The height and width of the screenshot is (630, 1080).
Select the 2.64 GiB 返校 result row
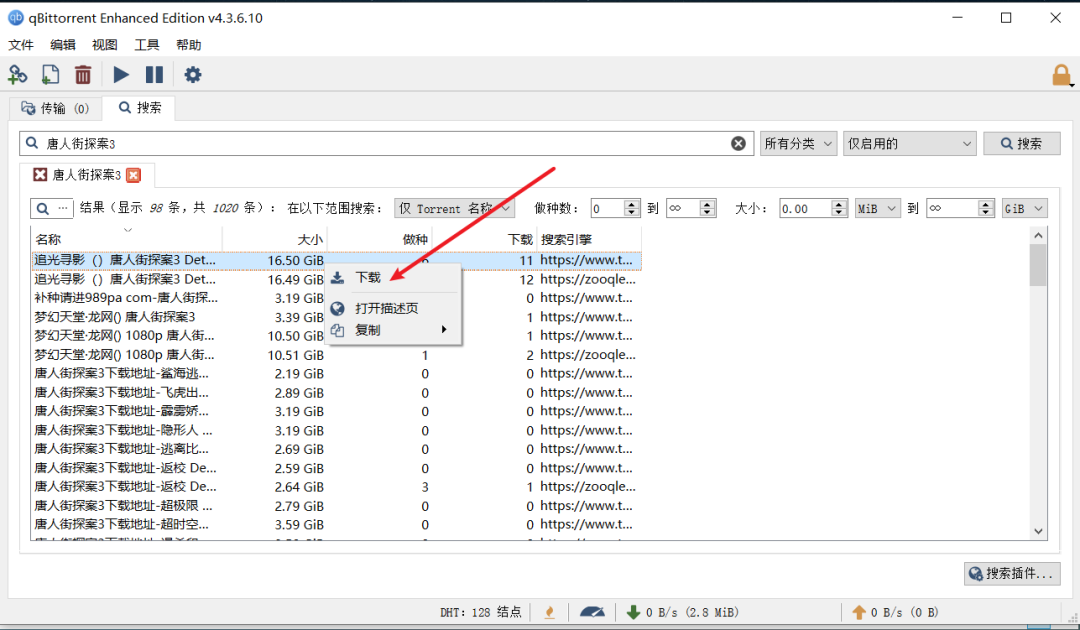point(336,487)
